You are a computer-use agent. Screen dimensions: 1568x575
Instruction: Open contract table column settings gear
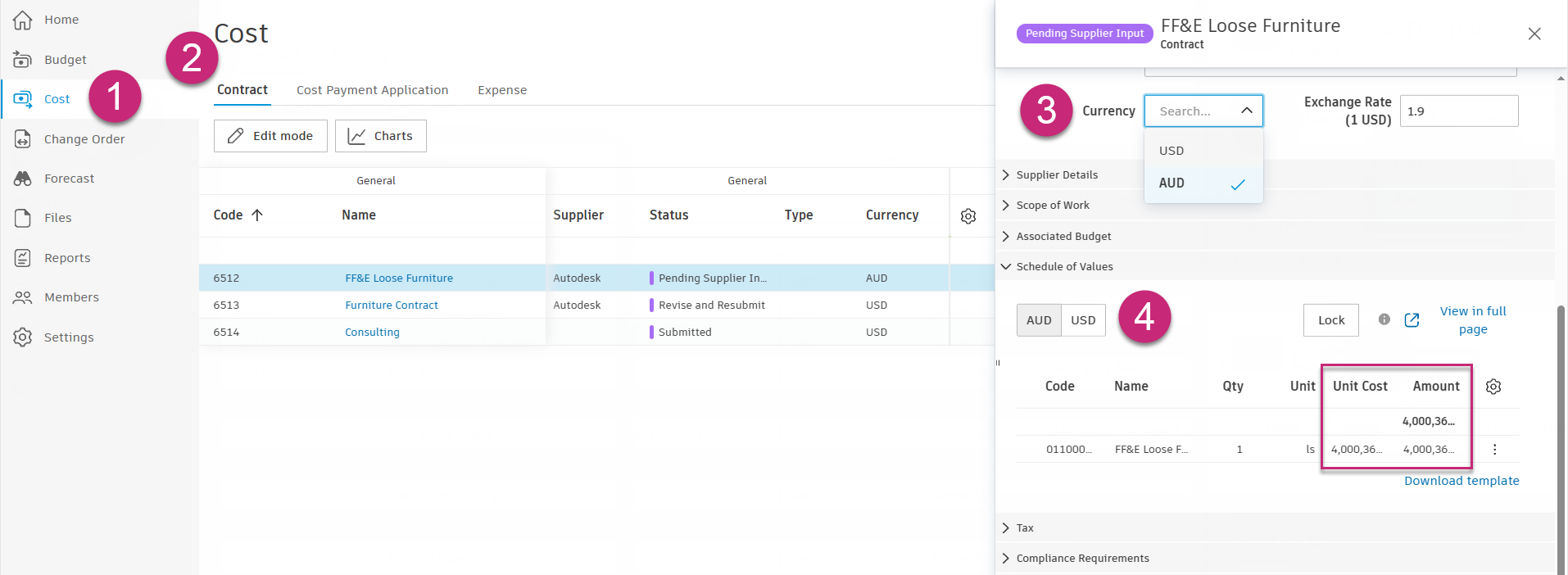968,216
